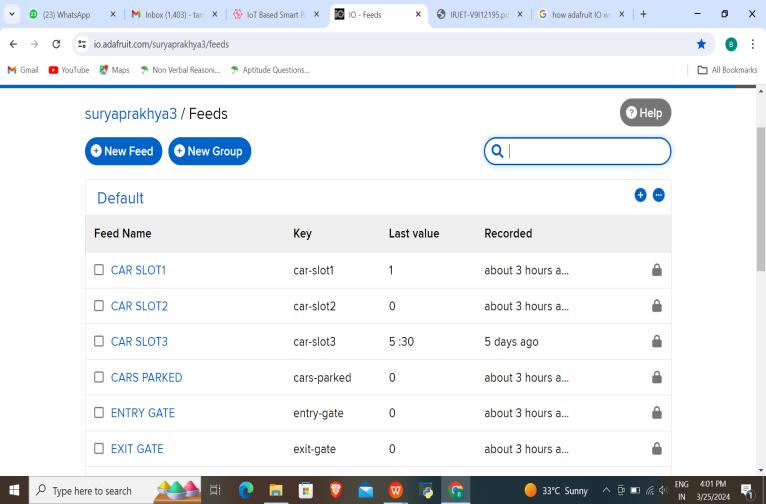766x504 pixels.
Task: Open the CARS PARKED feed
Action: 147,377
